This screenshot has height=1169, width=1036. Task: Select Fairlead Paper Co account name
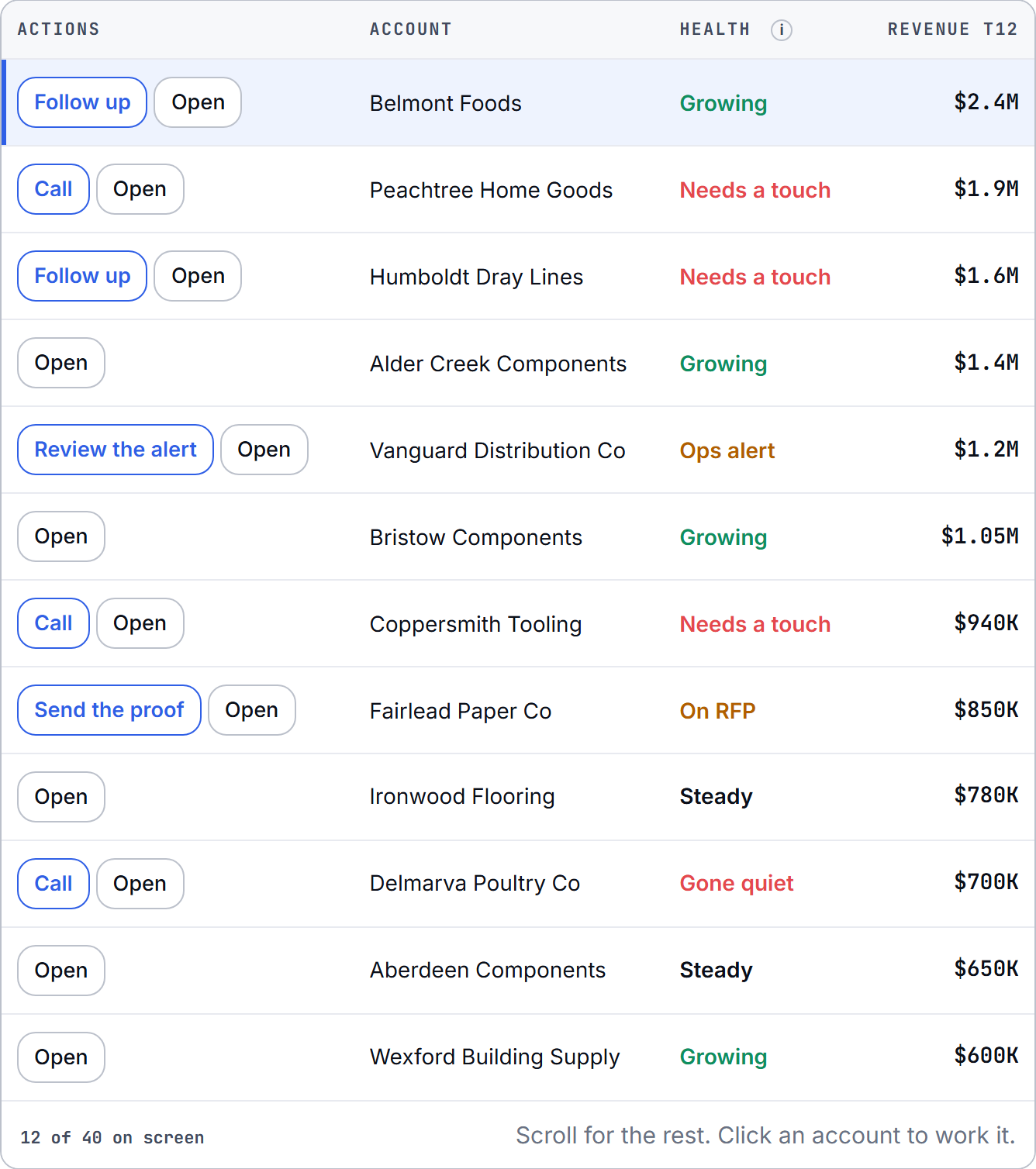tap(461, 711)
